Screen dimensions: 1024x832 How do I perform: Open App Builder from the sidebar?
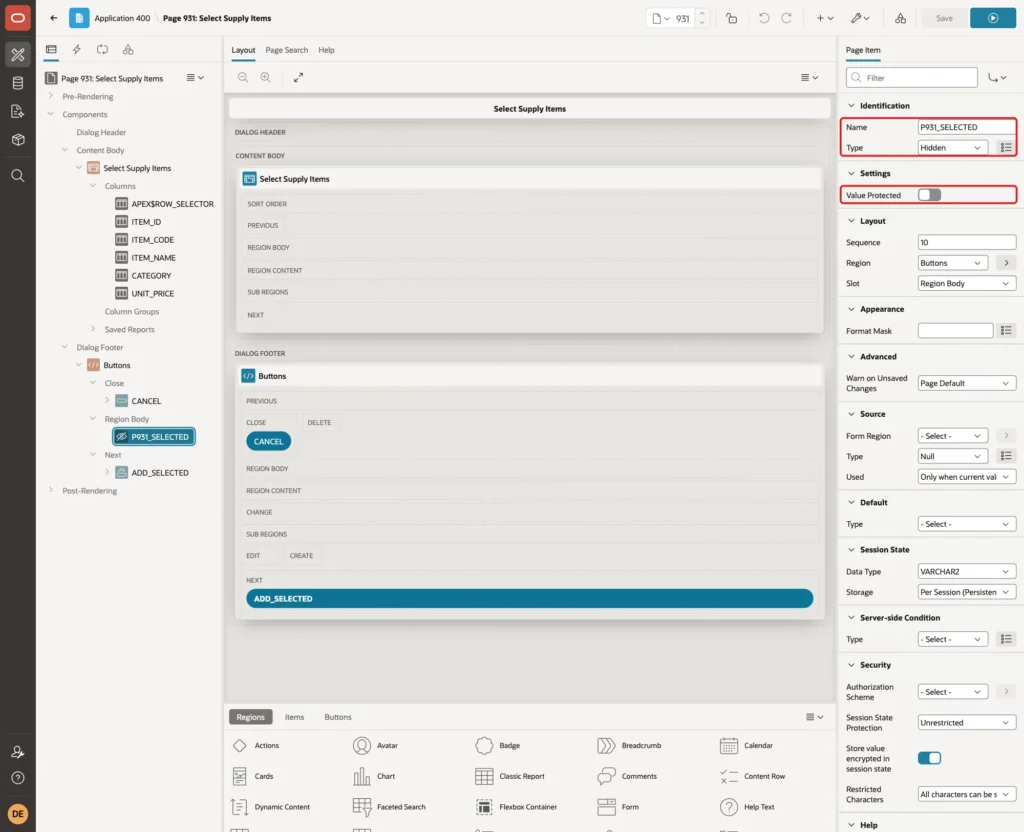18,55
